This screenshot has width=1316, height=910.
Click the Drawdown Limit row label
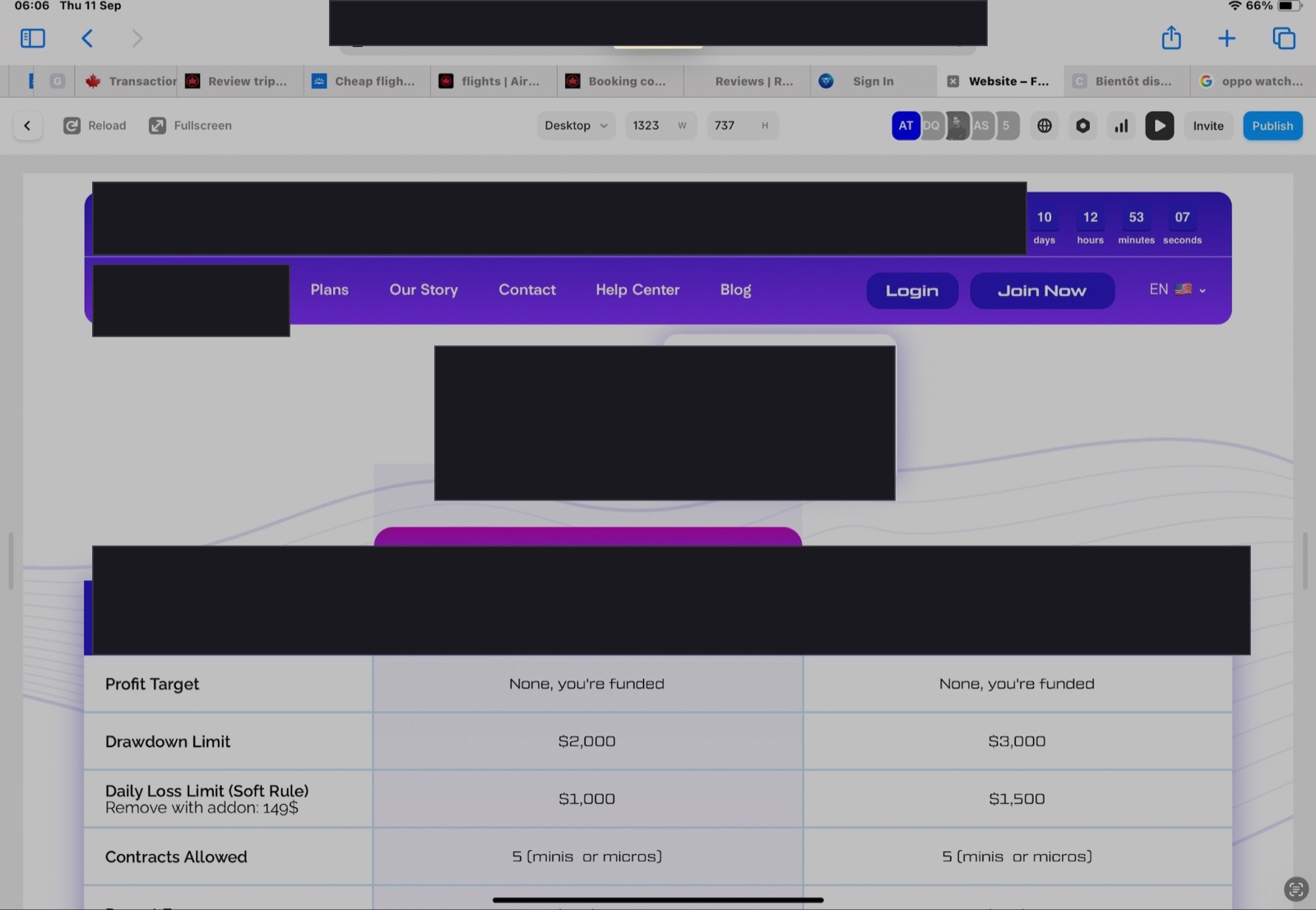tap(168, 741)
